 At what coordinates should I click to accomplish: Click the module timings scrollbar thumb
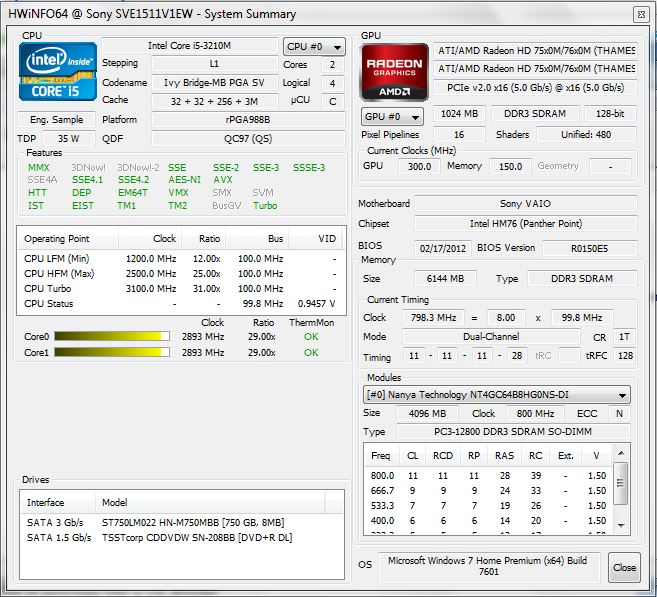click(621, 483)
